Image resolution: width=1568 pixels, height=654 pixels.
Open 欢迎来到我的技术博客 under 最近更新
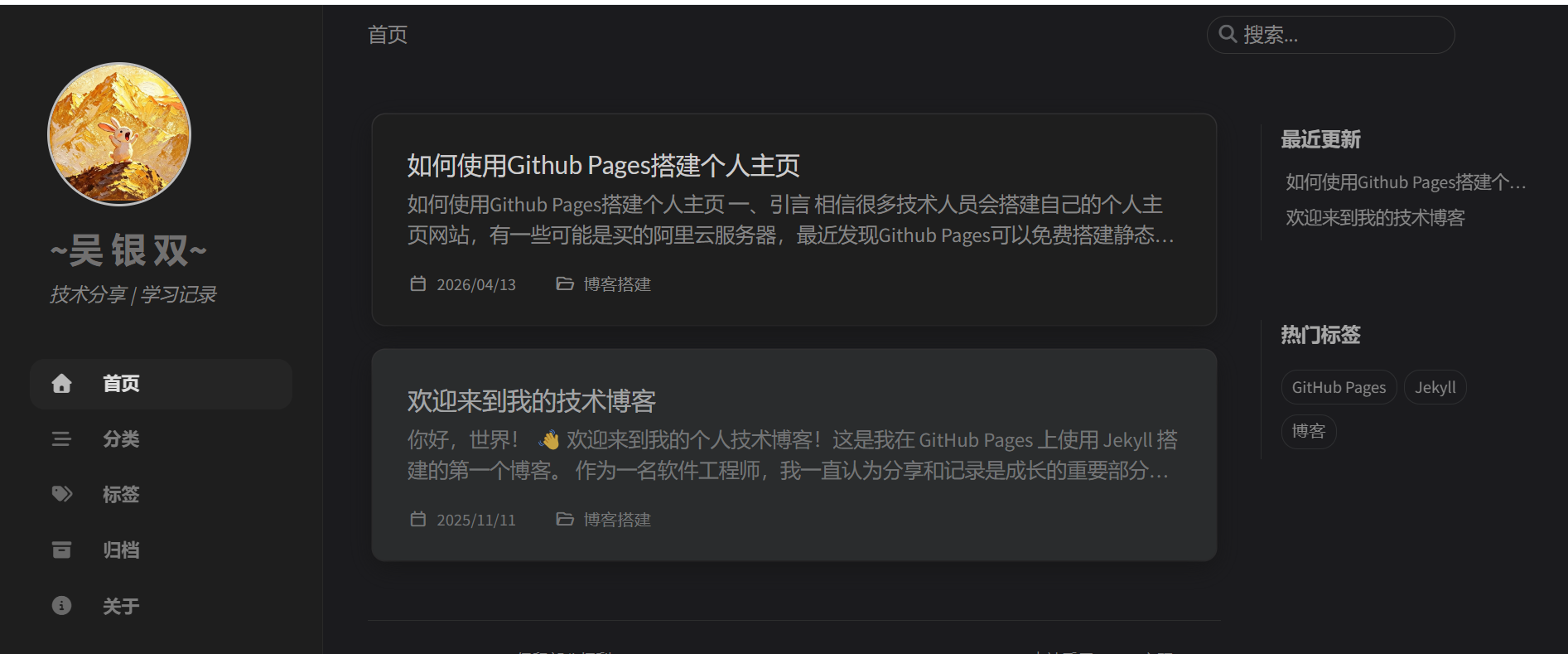1375,218
